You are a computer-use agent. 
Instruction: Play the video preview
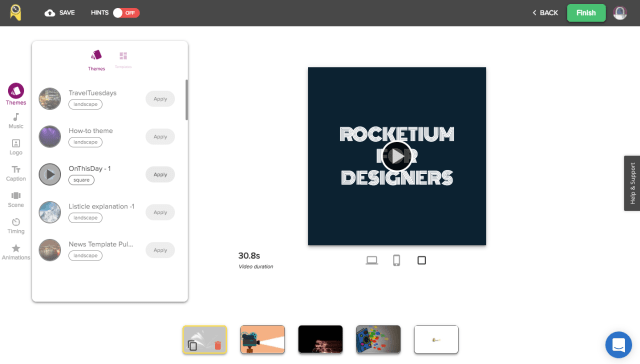point(397,156)
